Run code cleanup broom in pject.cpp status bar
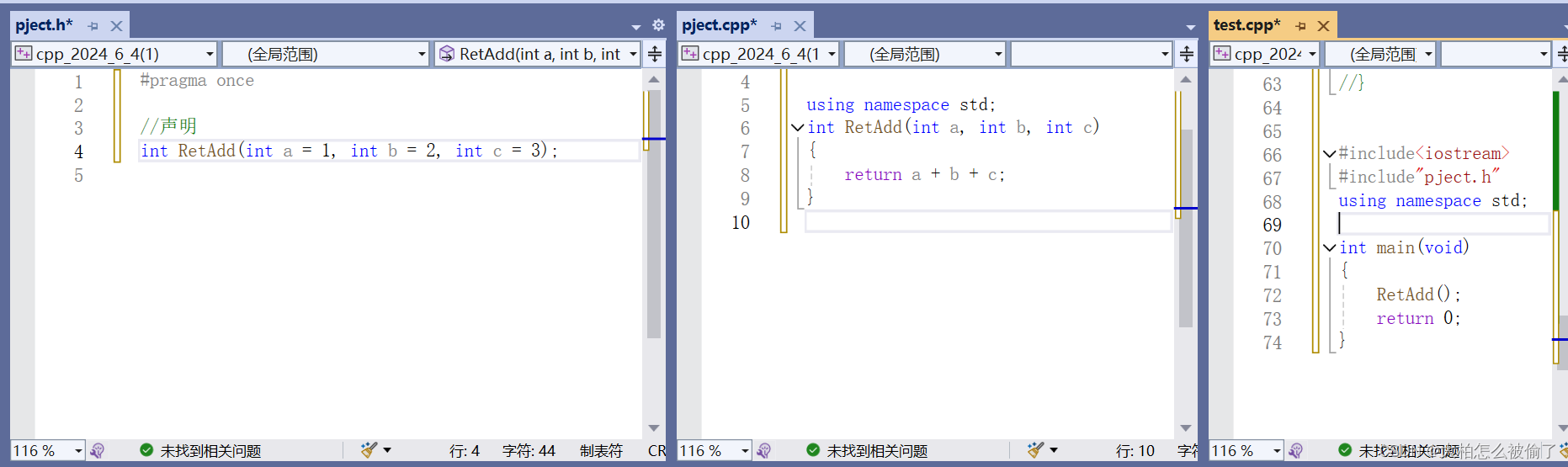Viewport: 1568px width, 467px height. coord(1035,450)
